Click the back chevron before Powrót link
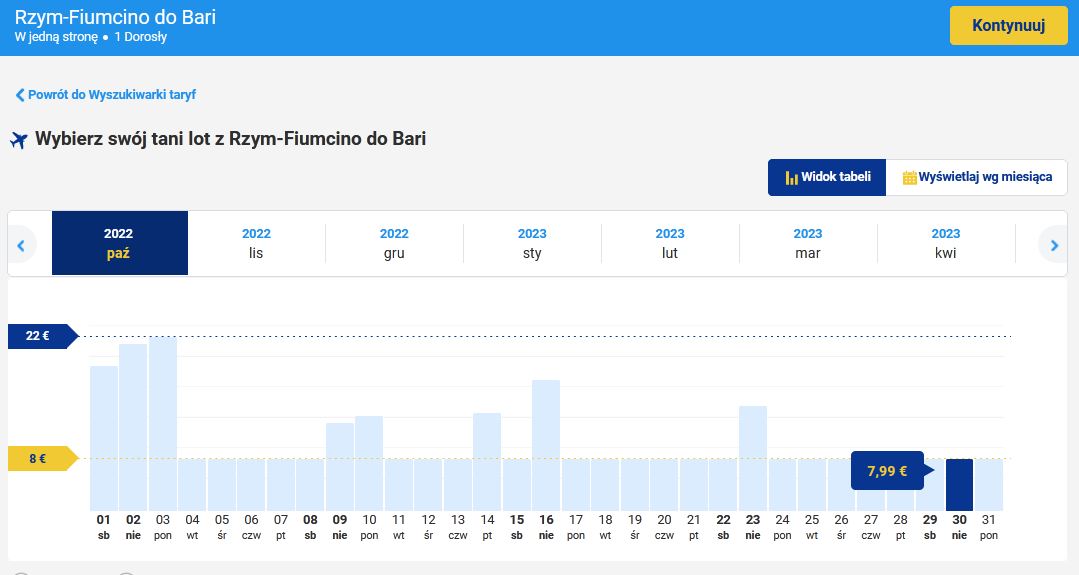 click(20, 95)
